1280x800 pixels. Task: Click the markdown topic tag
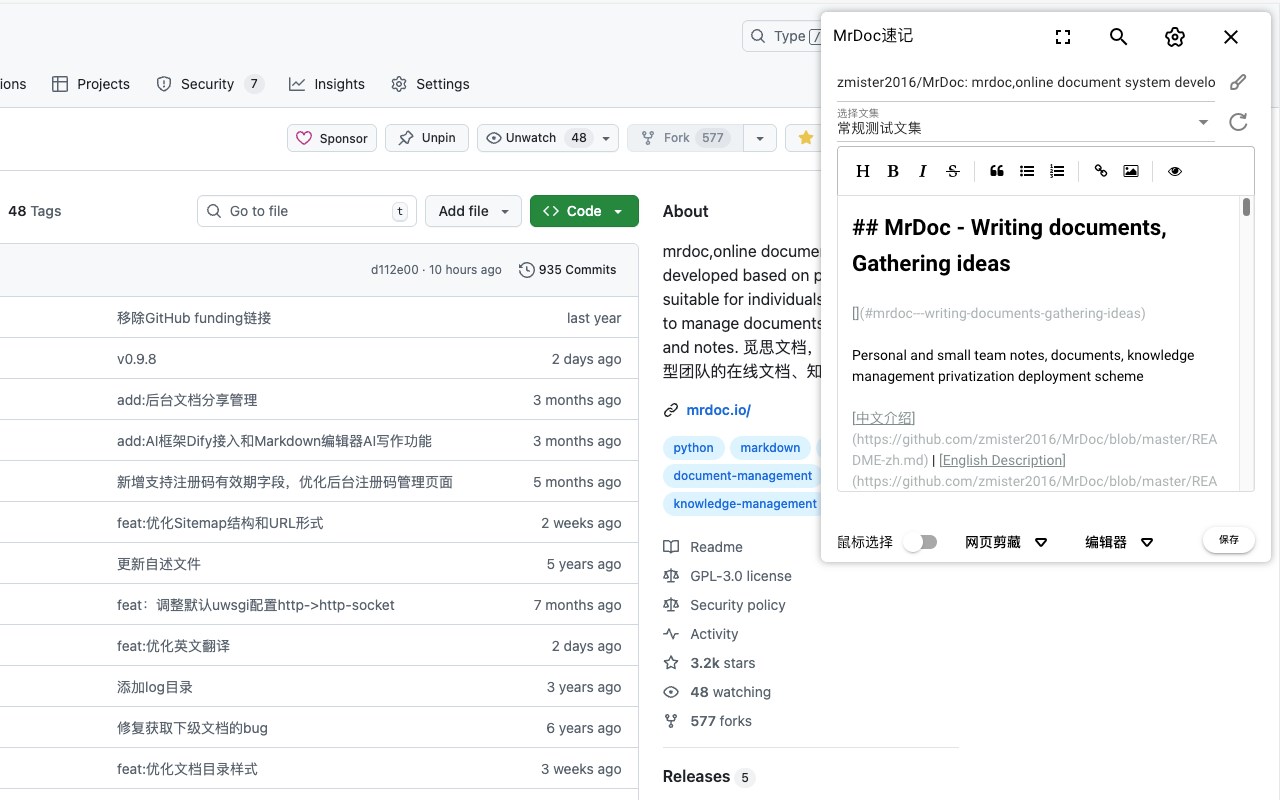770,448
